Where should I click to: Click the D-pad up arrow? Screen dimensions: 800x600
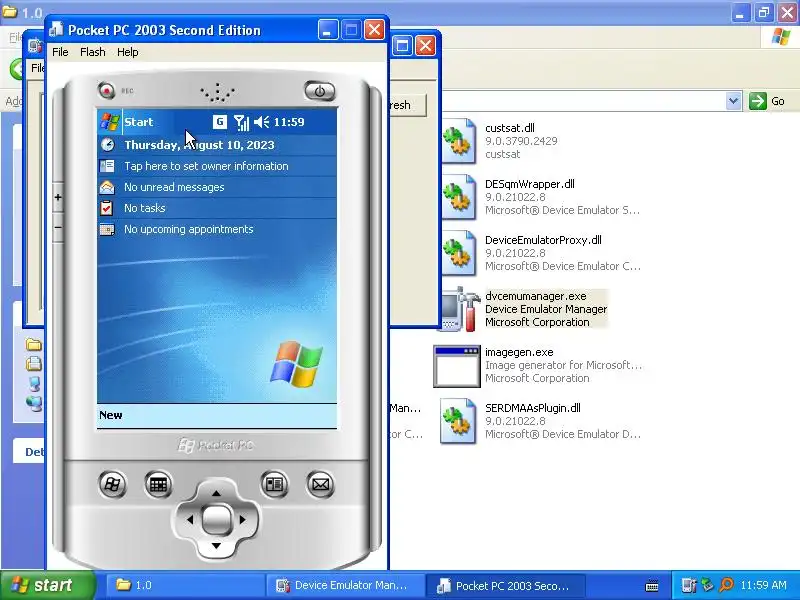point(216,493)
